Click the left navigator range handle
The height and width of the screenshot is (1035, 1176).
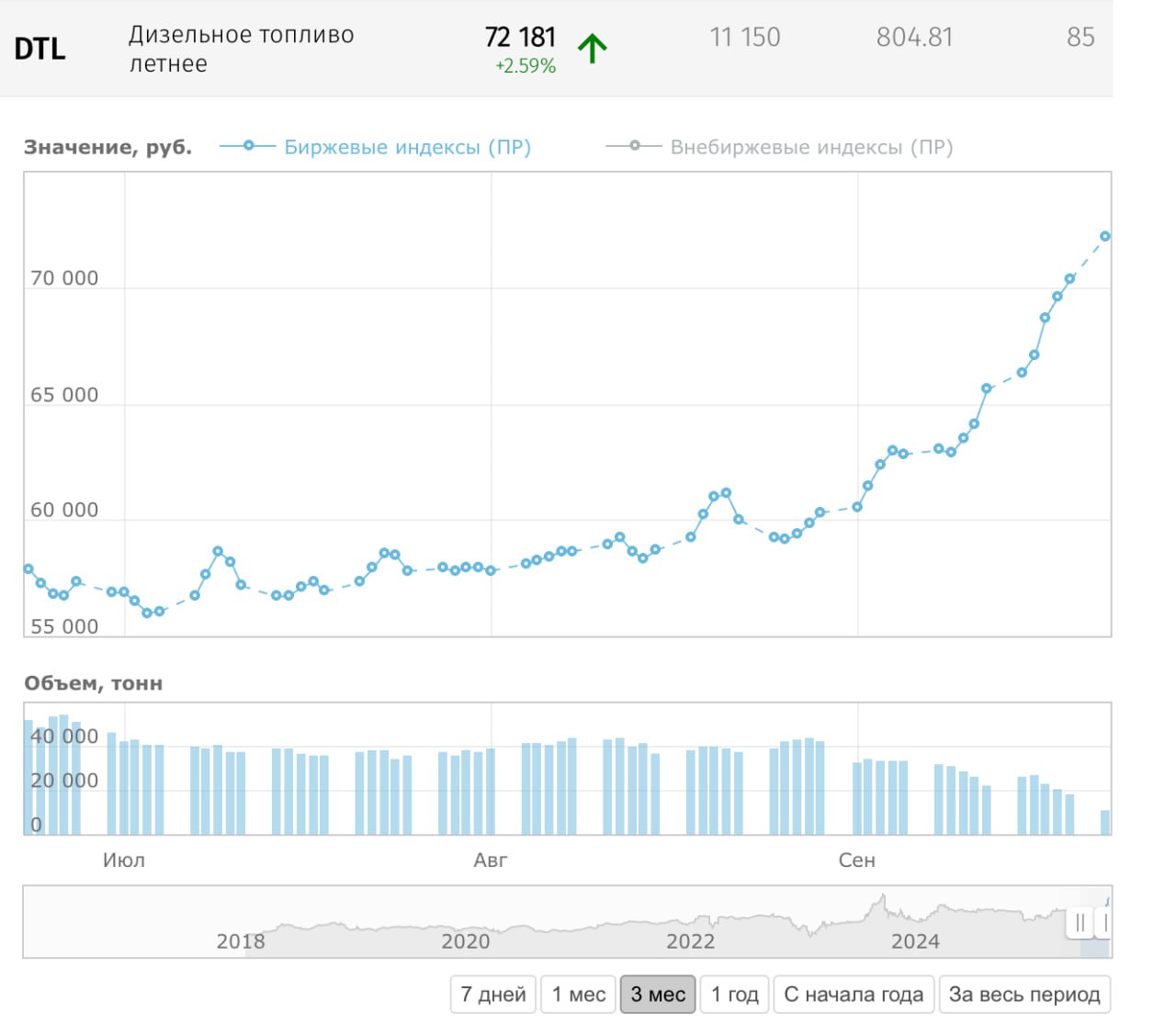tap(1080, 922)
